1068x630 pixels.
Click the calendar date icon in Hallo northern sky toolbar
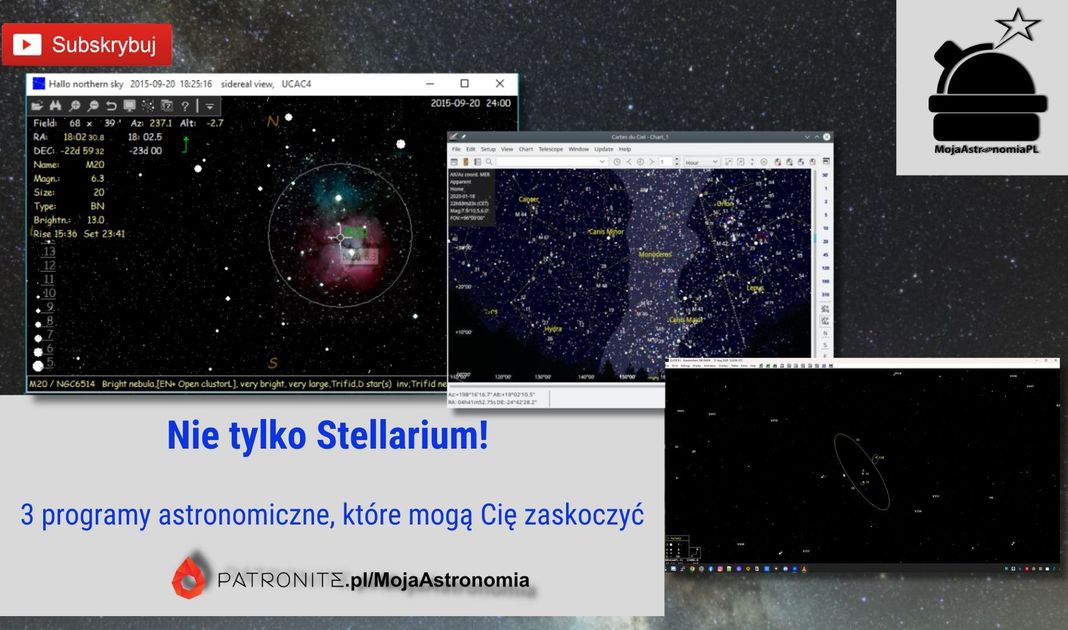point(166,106)
